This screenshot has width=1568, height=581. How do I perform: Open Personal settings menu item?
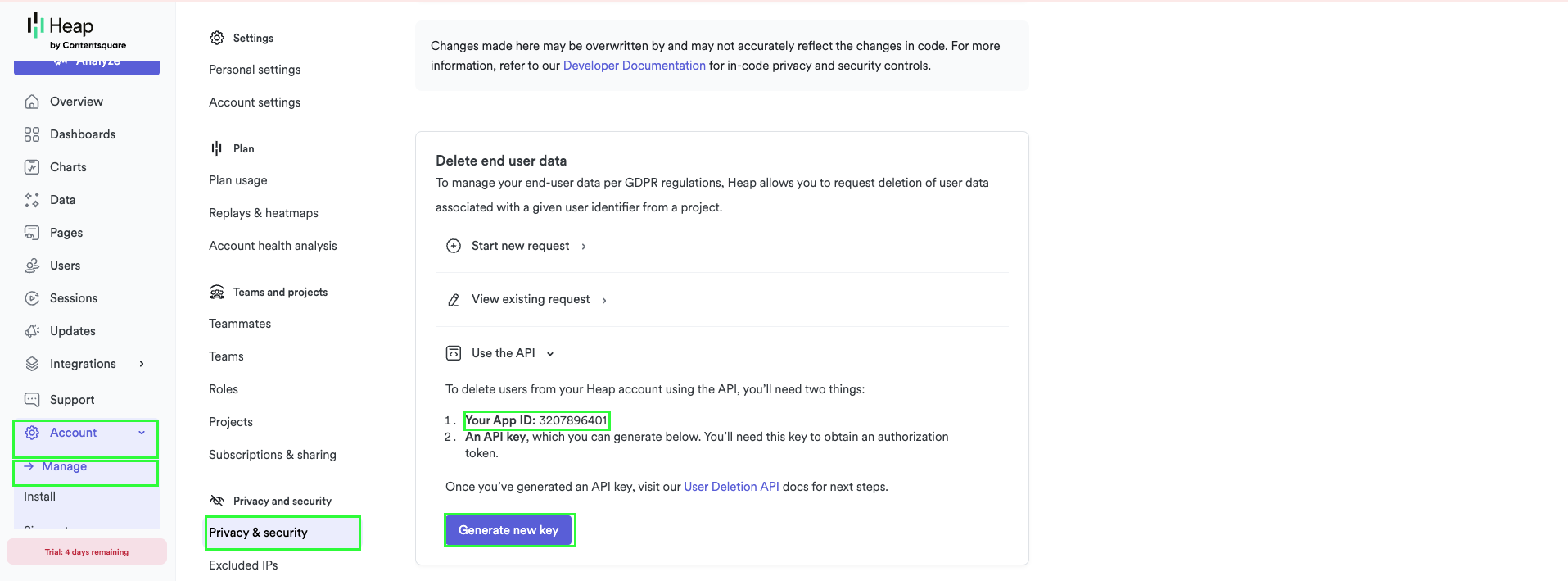[255, 70]
